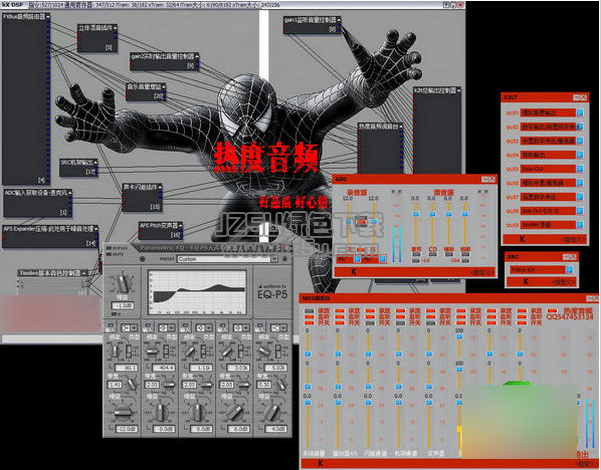Viewport: 601px width, 470px height.
Task: Toggle the fifth EQ band enable button
Action: click(x=260, y=327)
